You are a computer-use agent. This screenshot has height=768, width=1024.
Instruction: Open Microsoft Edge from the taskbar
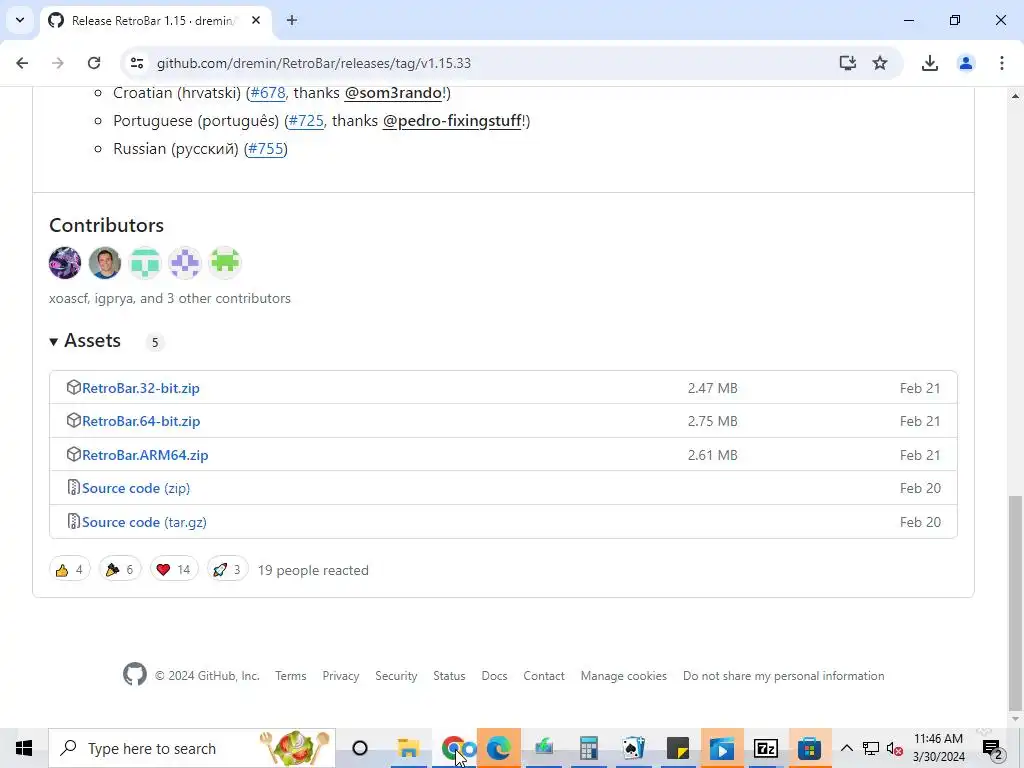499,748
